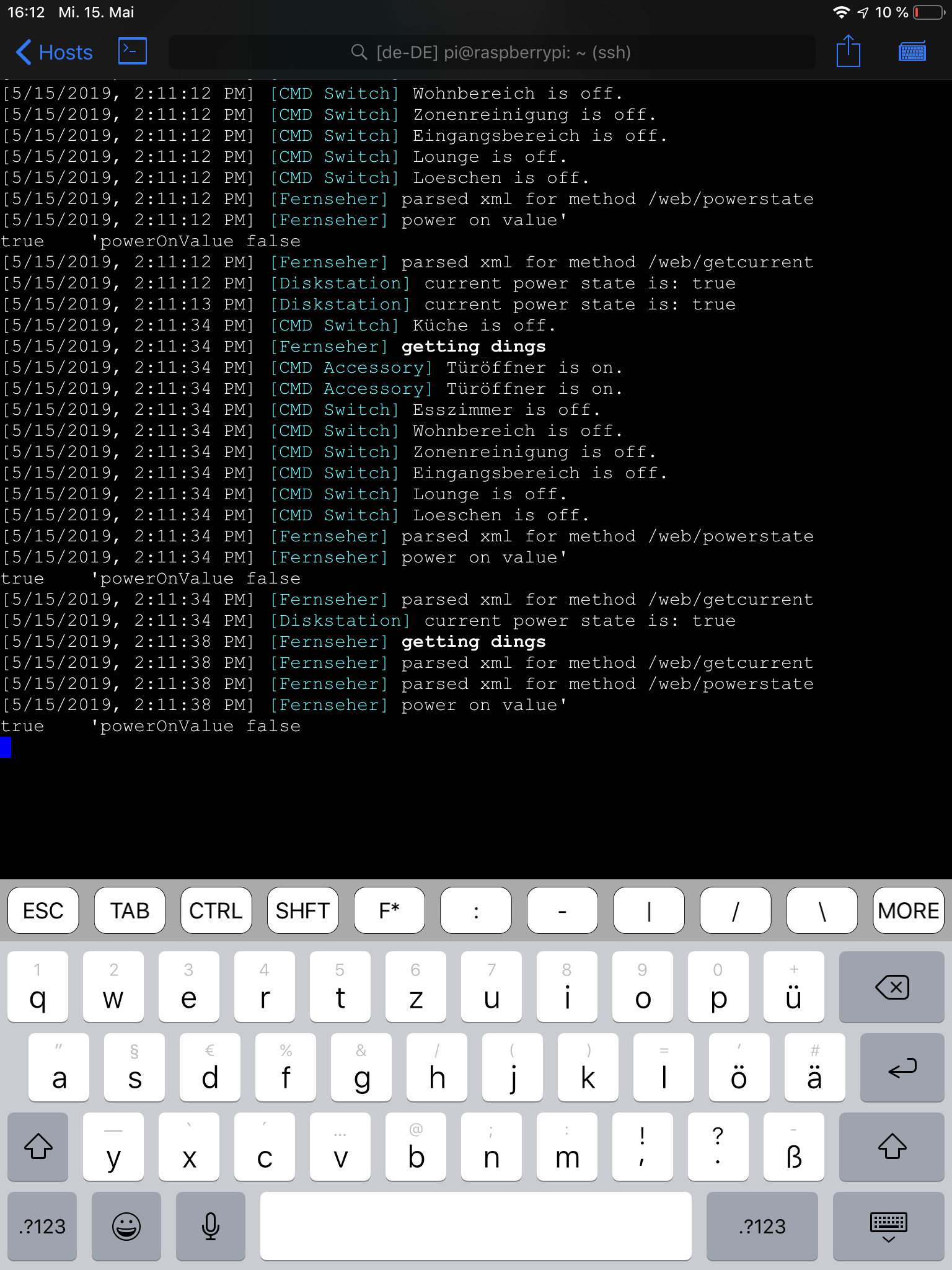Open the terminal prompt icon
952x1270 pixels.
pos(133,51)
